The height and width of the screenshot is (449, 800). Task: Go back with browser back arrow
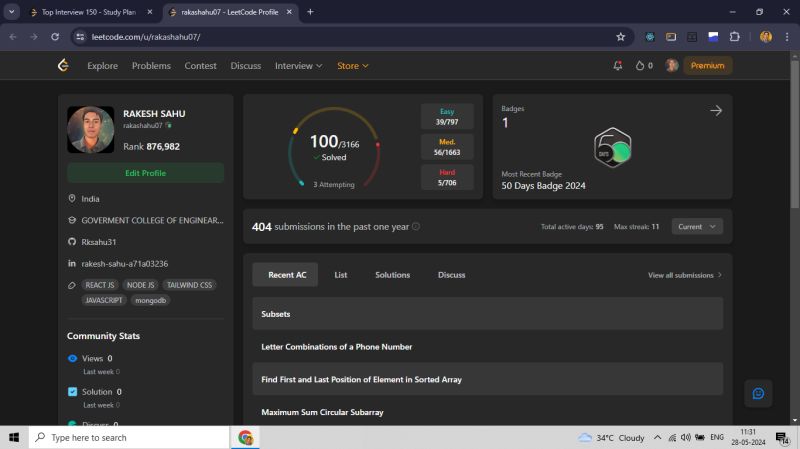[x=13, y=37]
